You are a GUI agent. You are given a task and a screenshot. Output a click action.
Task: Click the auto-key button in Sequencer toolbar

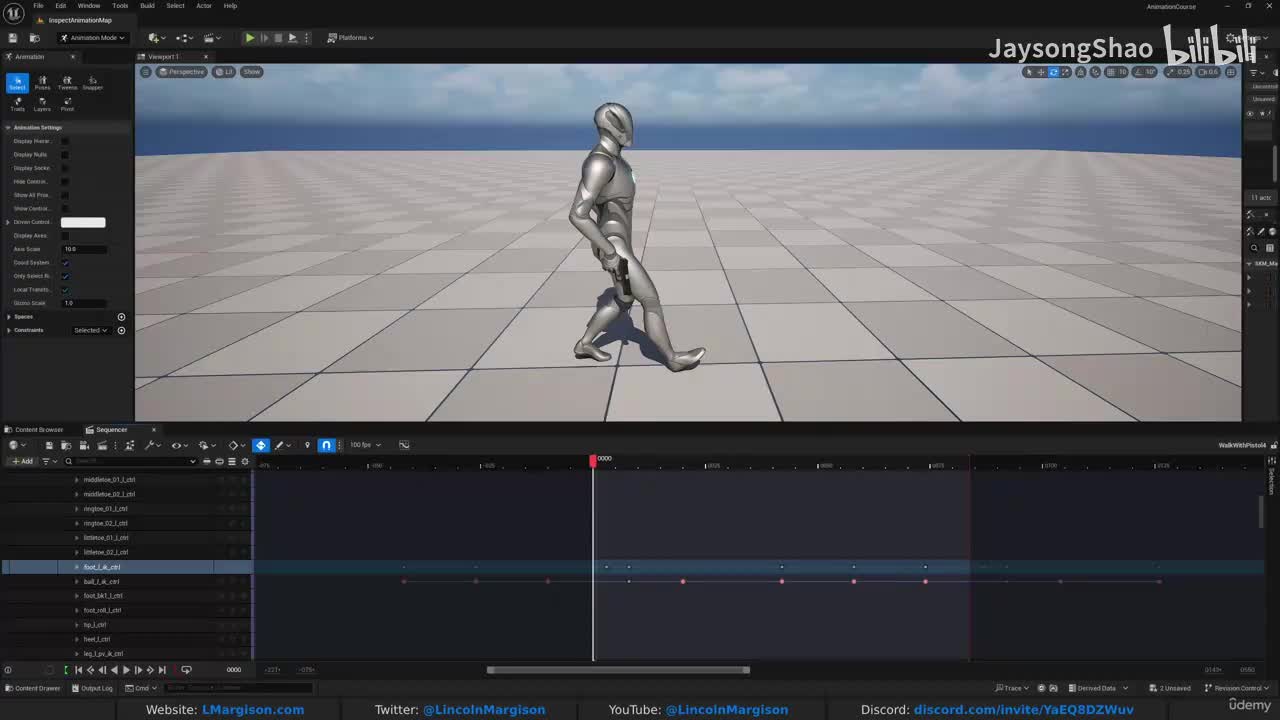click(261, 445)
